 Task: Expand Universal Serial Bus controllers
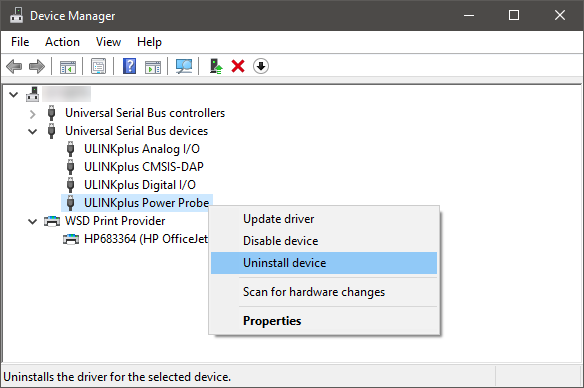click(x=33, y=114)
